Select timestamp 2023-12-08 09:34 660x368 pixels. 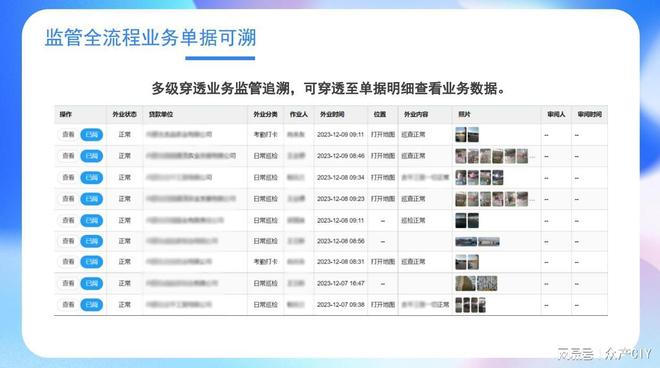341,178
